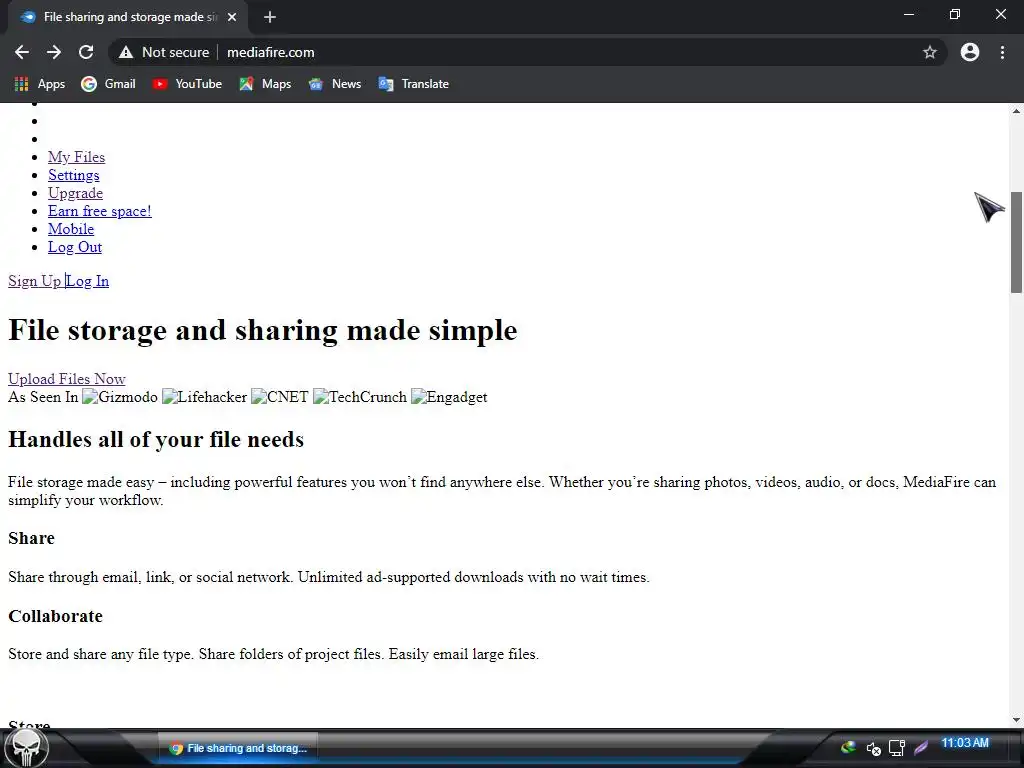Click the leftmost colorful tray icon

point(848,746)
